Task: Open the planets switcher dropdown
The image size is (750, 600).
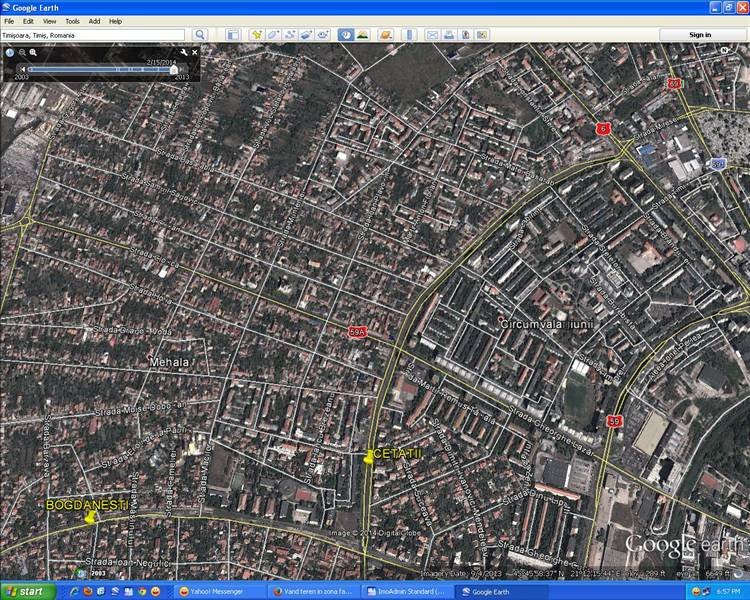Action: [x=384, y=35]
